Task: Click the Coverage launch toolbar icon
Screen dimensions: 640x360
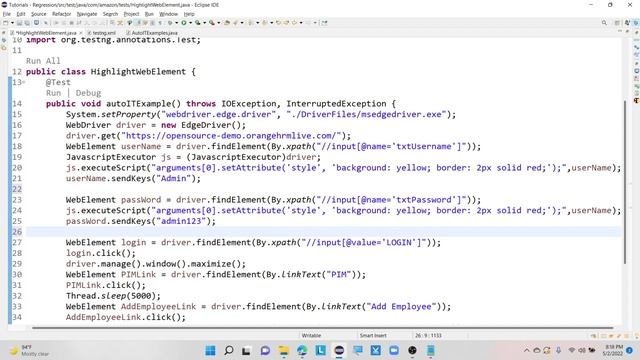Action: click(198, 23)
